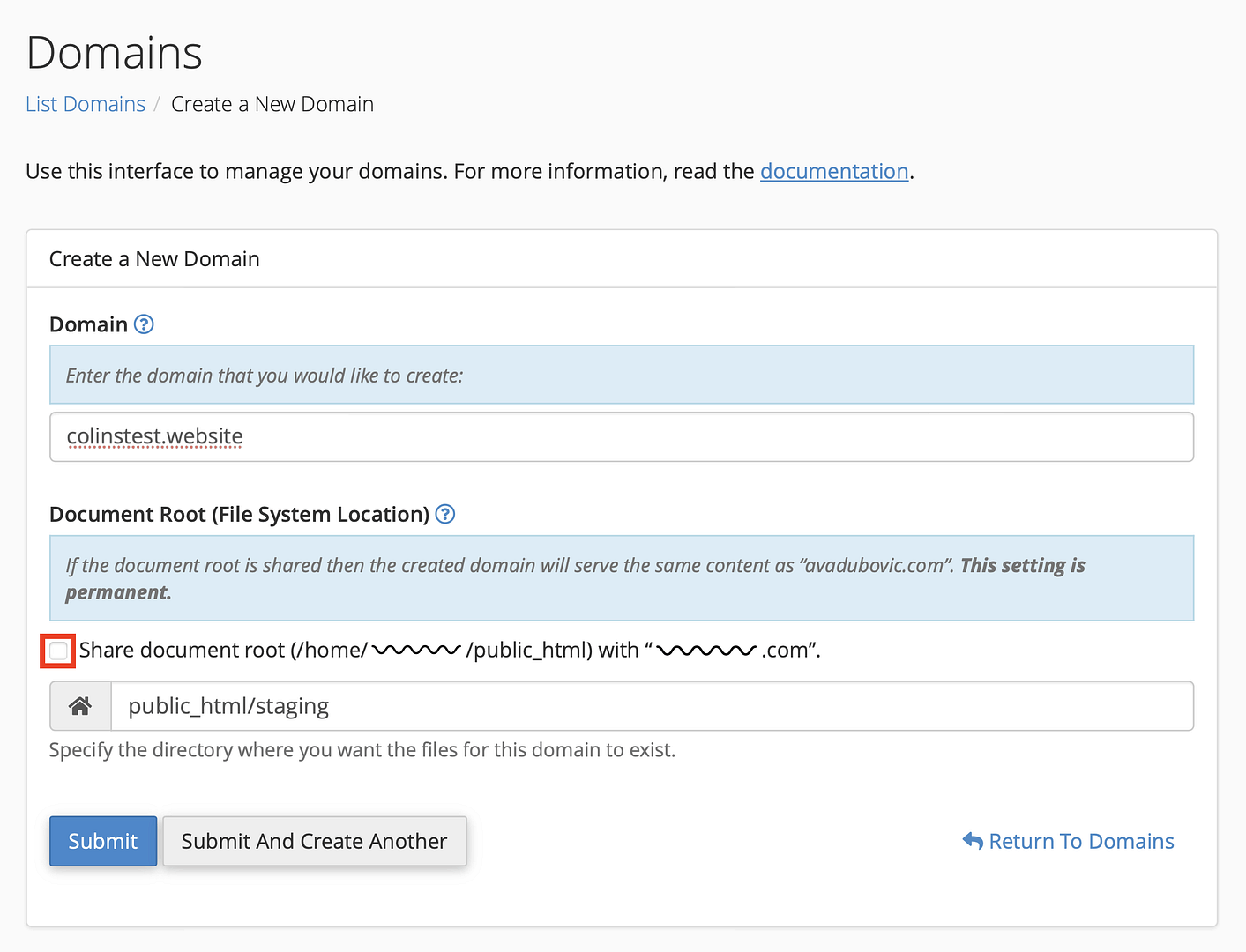Click Submit And Create Another
The width and height of the screenshot is (1246, 952).
314,841
